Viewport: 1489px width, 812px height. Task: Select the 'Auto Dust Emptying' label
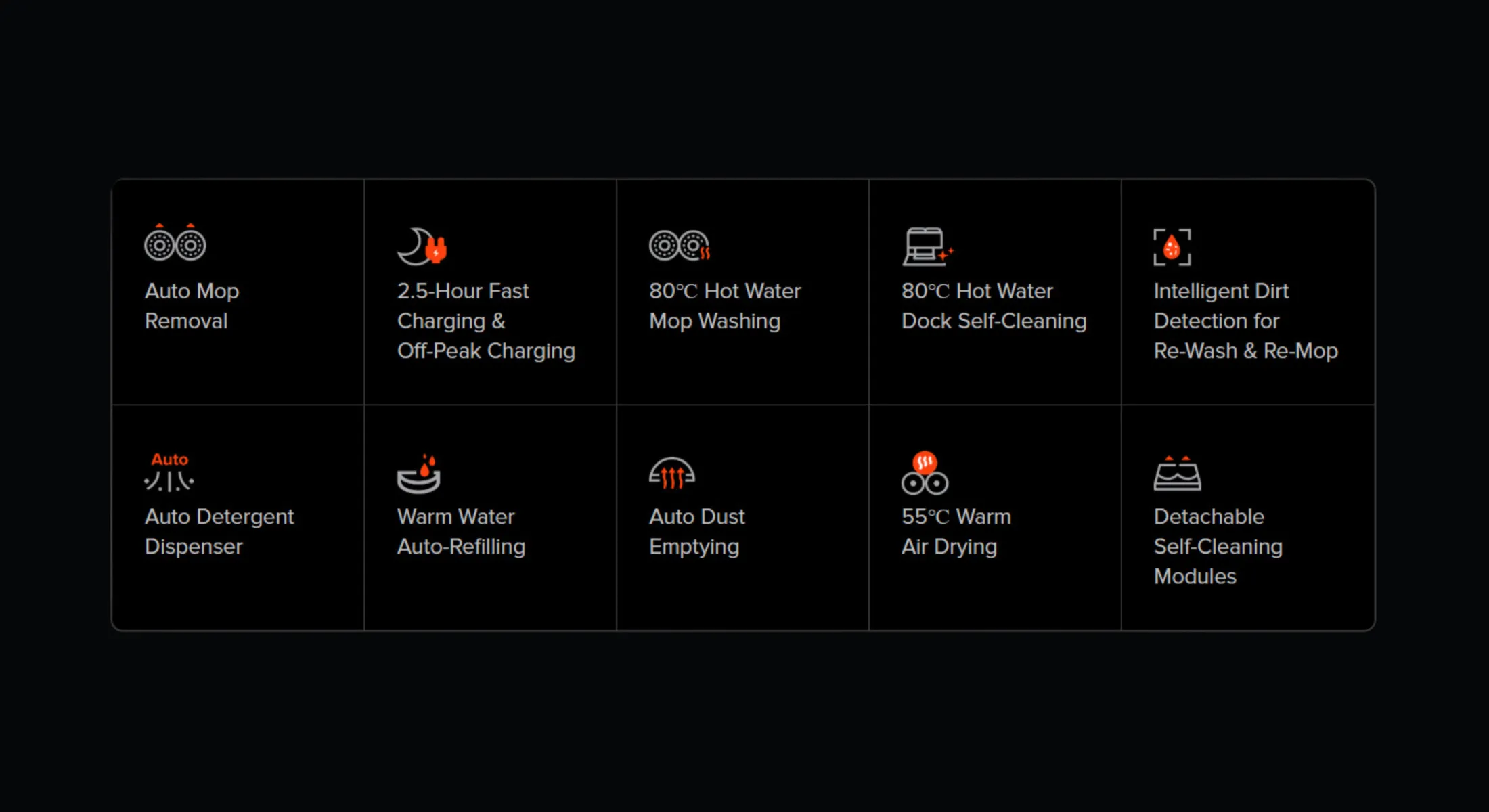696,531
